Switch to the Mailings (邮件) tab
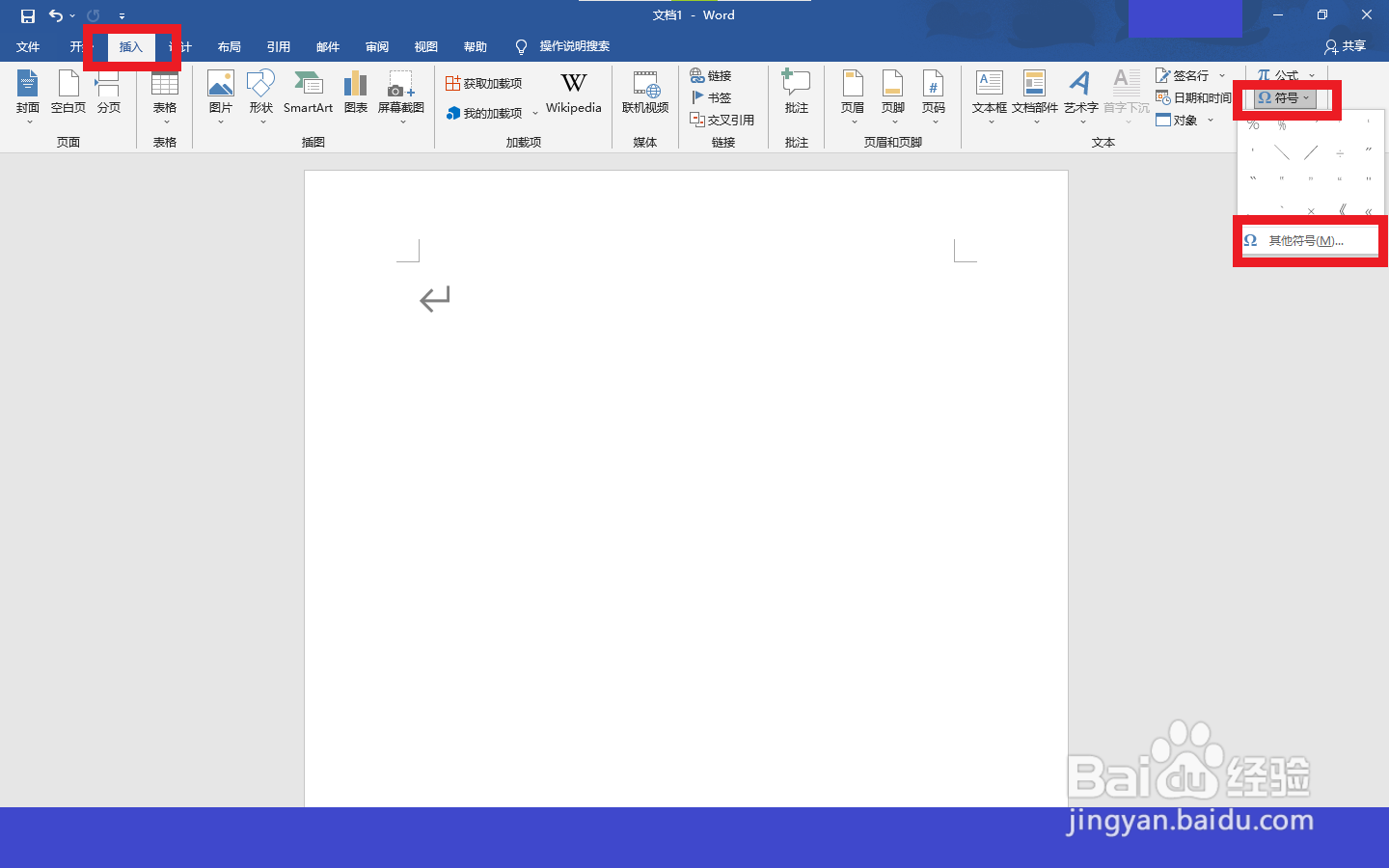The width and height of the screenshot is (1389, 868). coord(328,46)
